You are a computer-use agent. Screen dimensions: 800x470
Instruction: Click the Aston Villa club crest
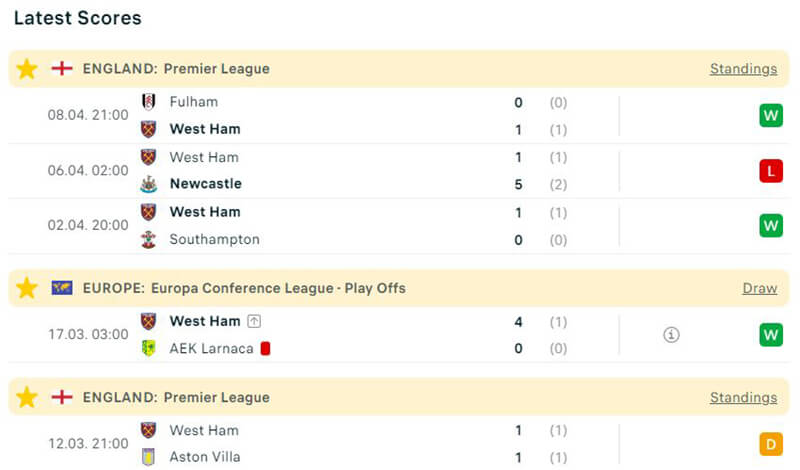tap(149, 457)
